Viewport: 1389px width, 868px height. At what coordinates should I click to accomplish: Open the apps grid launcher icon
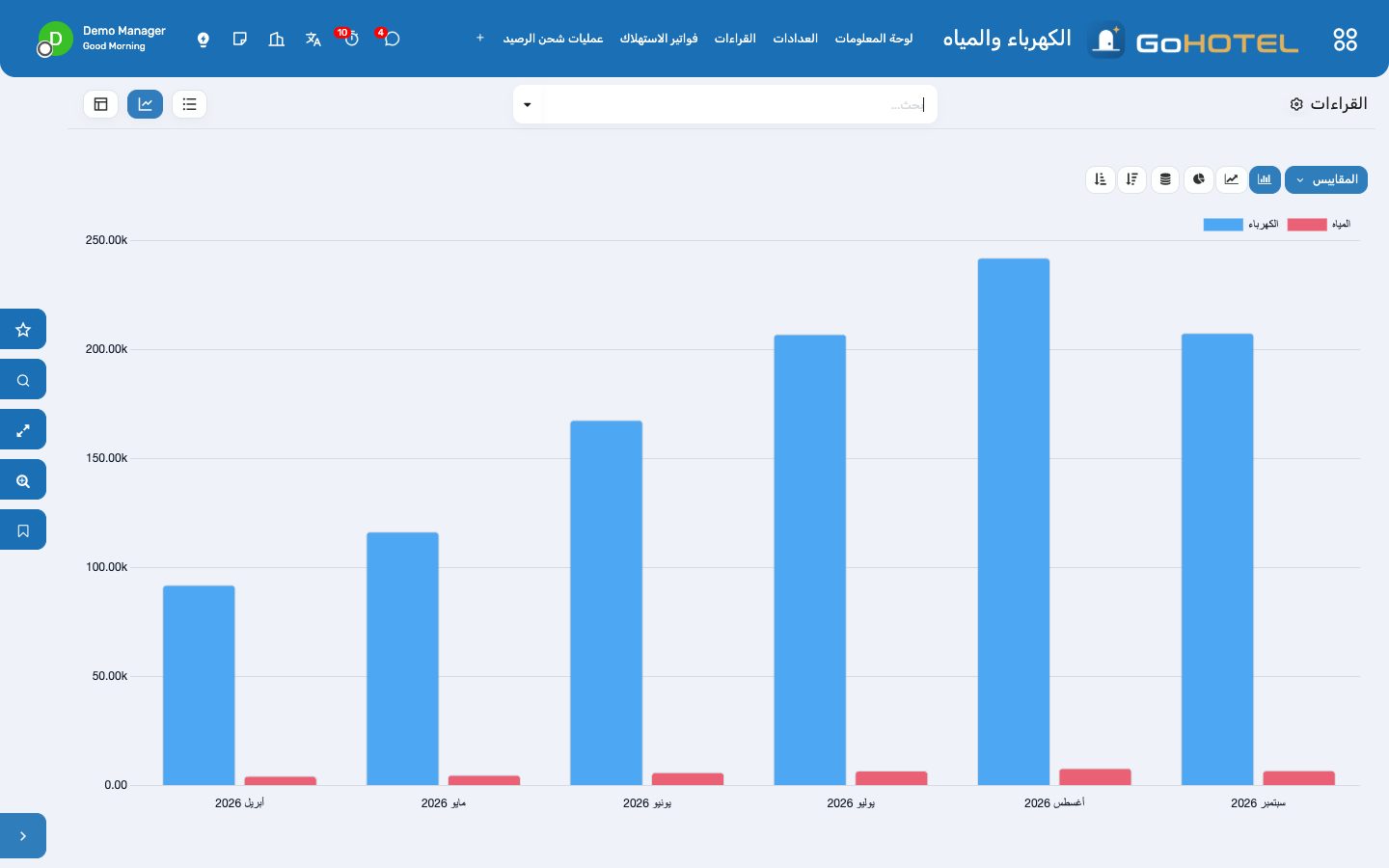1345,40
